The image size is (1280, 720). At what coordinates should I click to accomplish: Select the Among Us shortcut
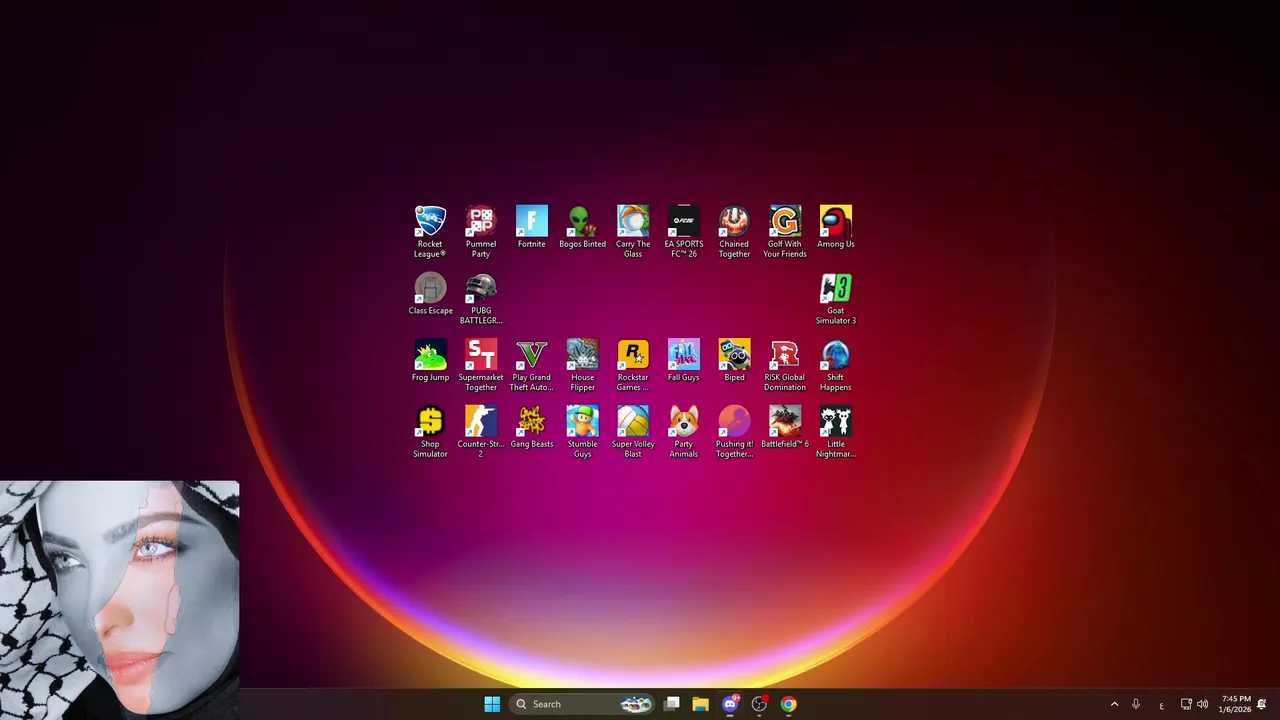(x=836, y=228)
